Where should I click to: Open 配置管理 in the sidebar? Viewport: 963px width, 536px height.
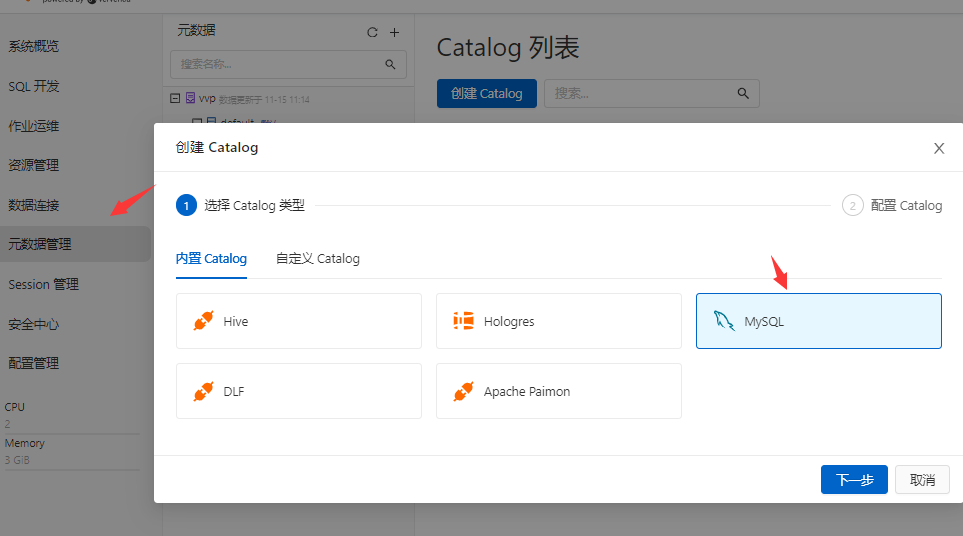click(34, 363)
